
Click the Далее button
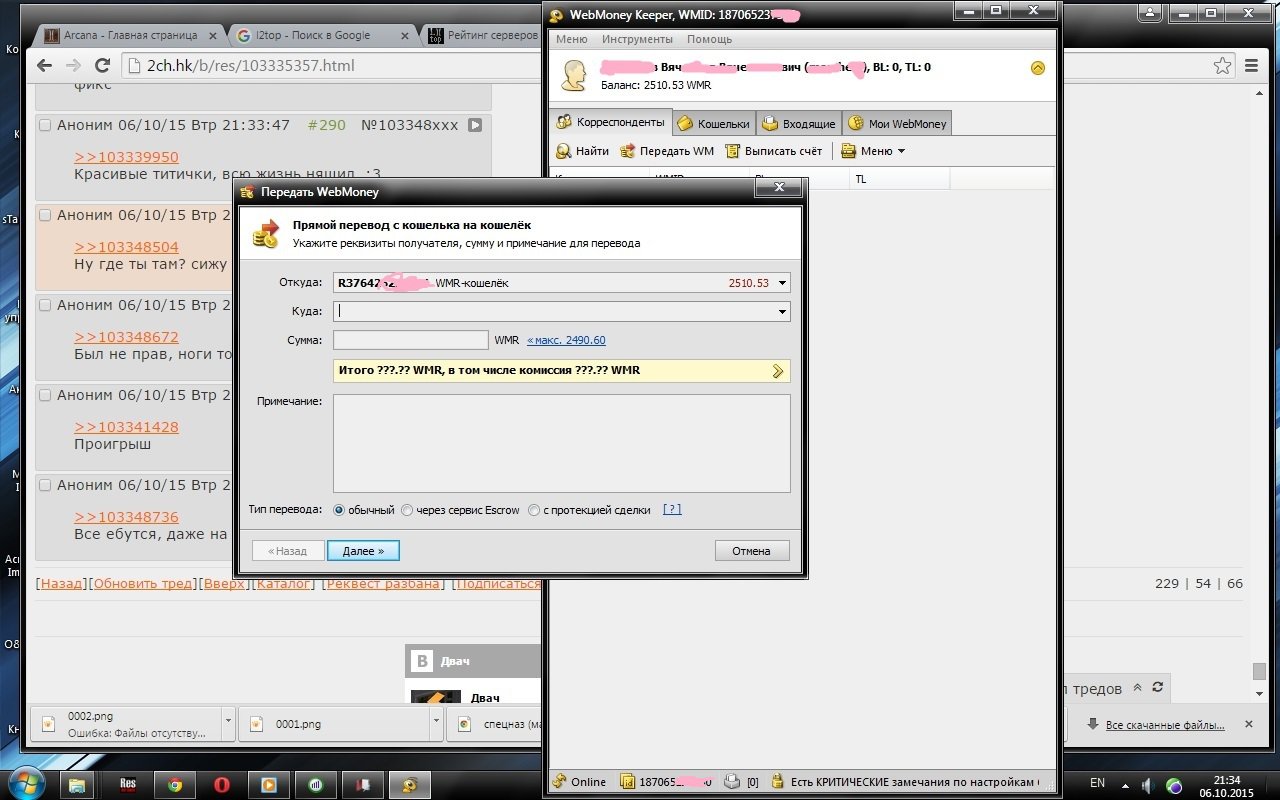tap(363, 551)
